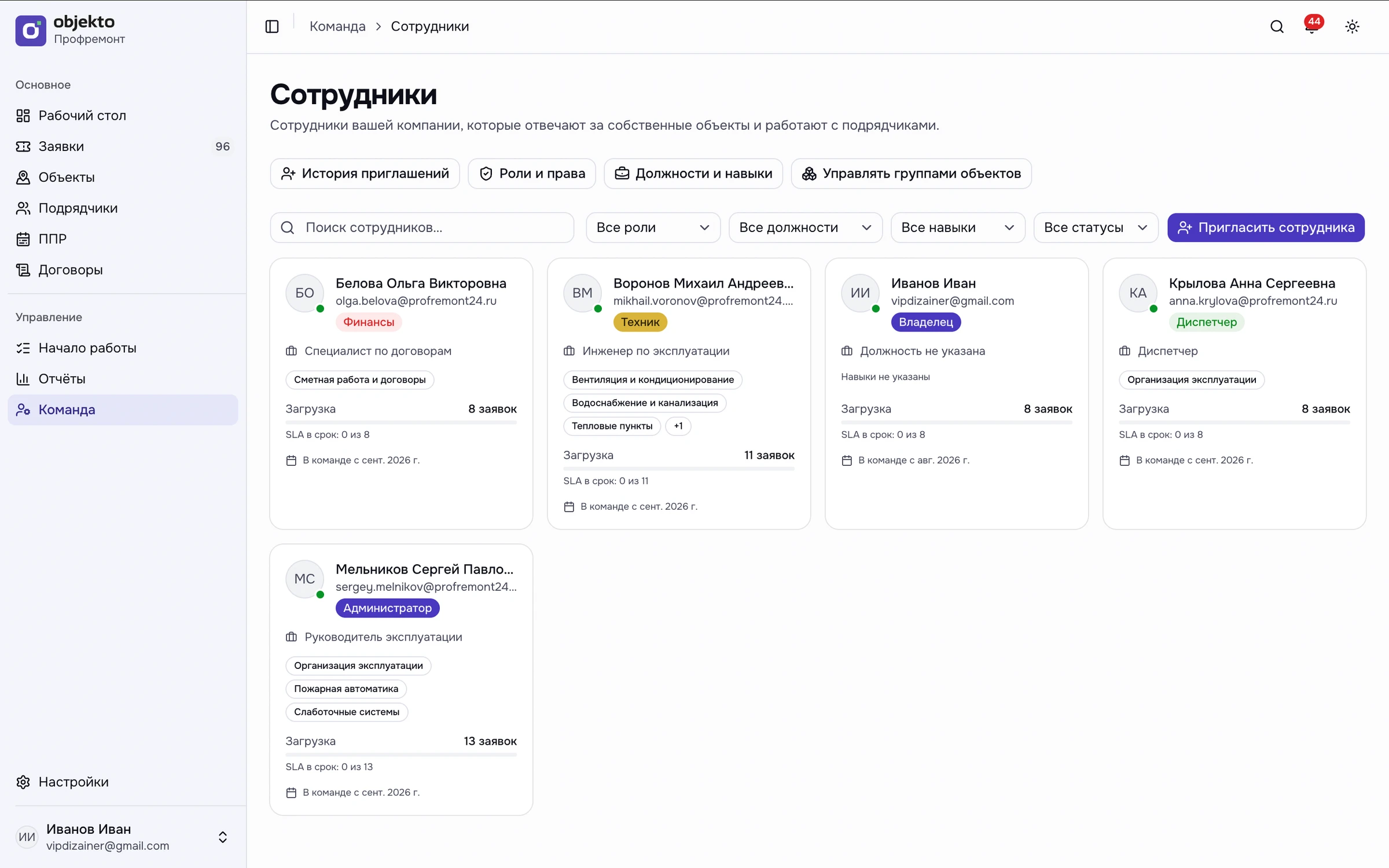
Task: Open История приглашений
Action: (365, 174)
